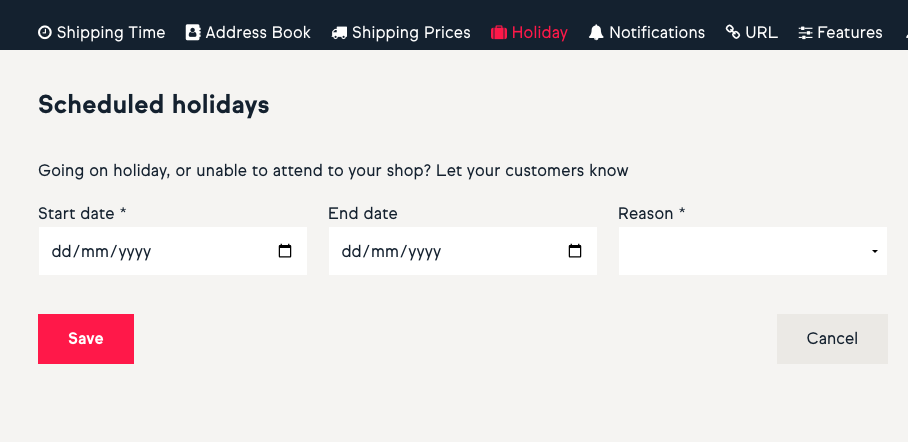Click the bell icon beside Notifications
This screenshot has height=442, width=908.
click(x=596, y=32)
